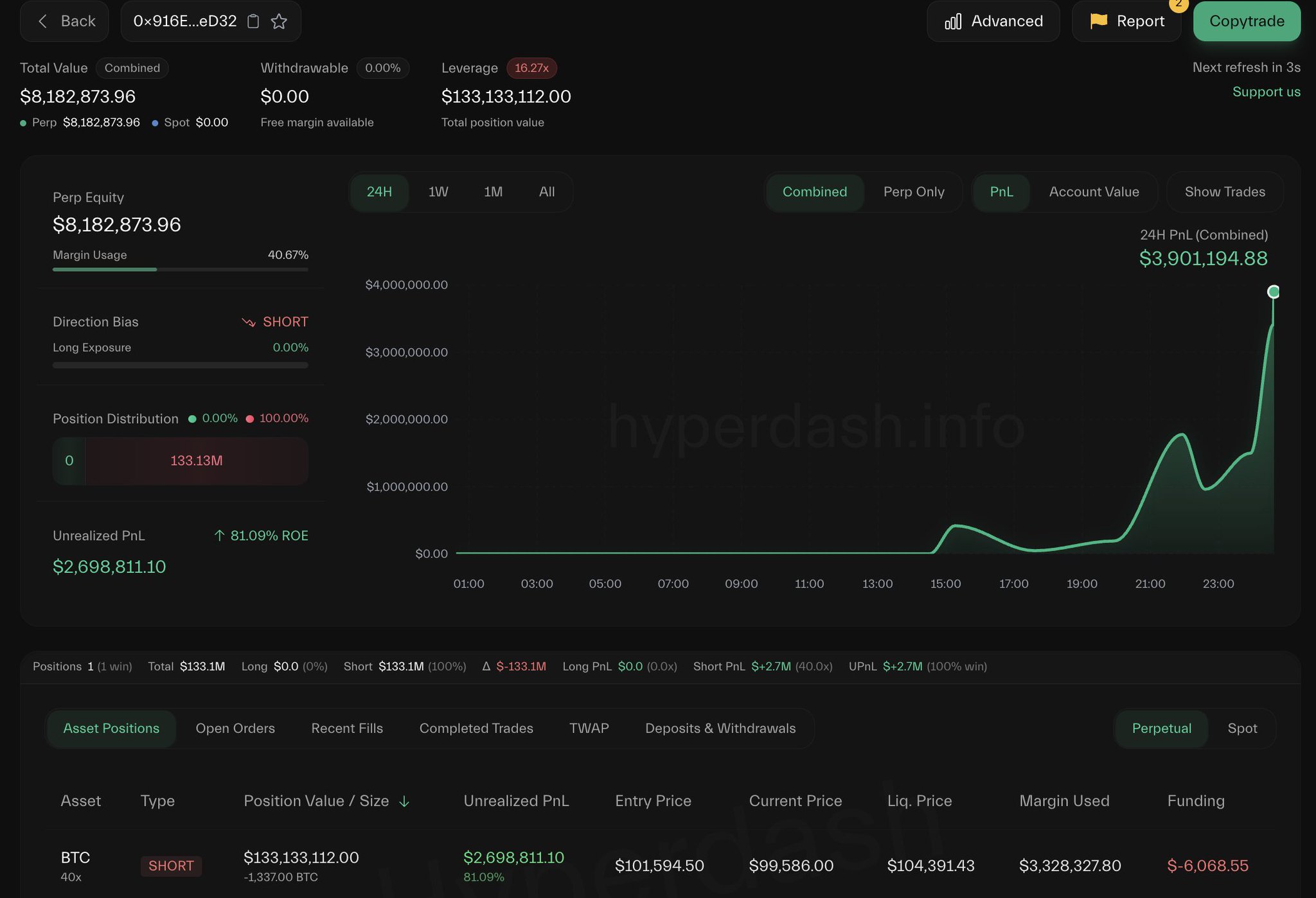Click the ROE up-arrow icon
This screenshot has width=1316, height=898.
click(x=219, y=536)
